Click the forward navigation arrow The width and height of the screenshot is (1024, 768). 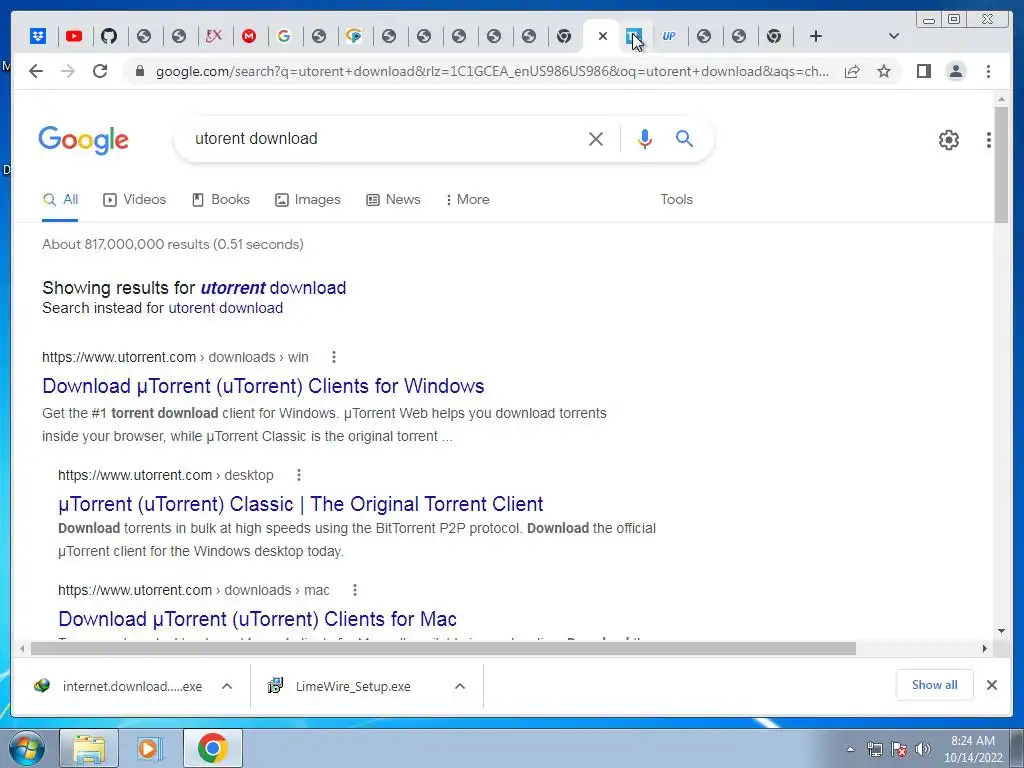[68, 71]
